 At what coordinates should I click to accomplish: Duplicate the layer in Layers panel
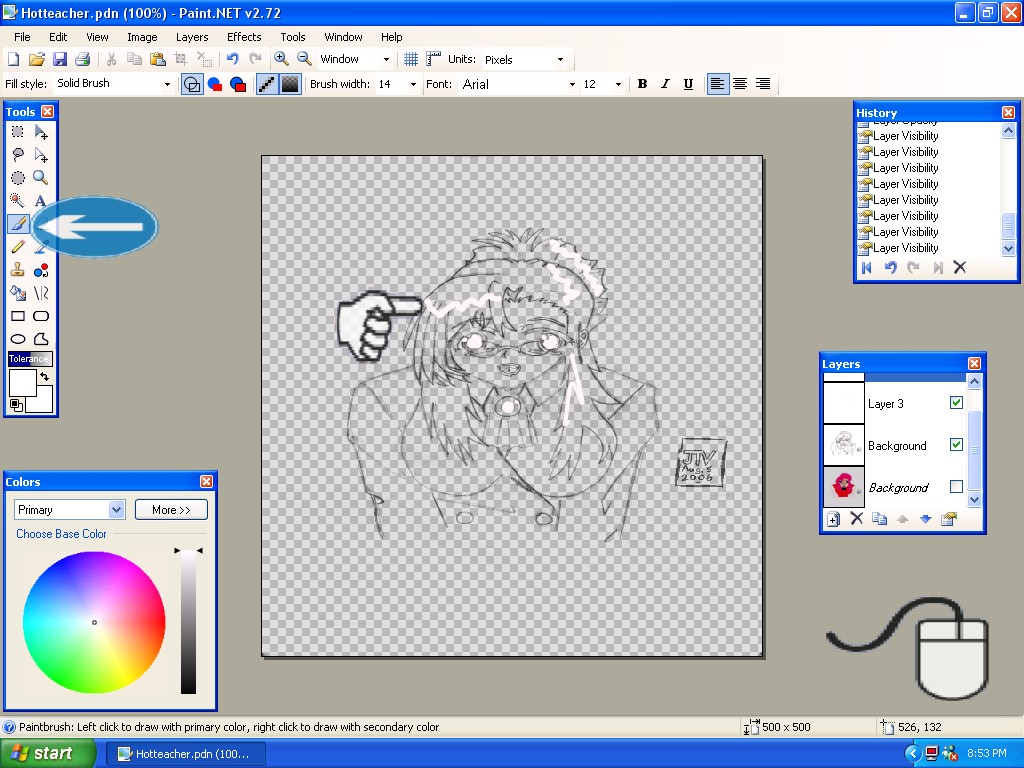coord(880,519)
